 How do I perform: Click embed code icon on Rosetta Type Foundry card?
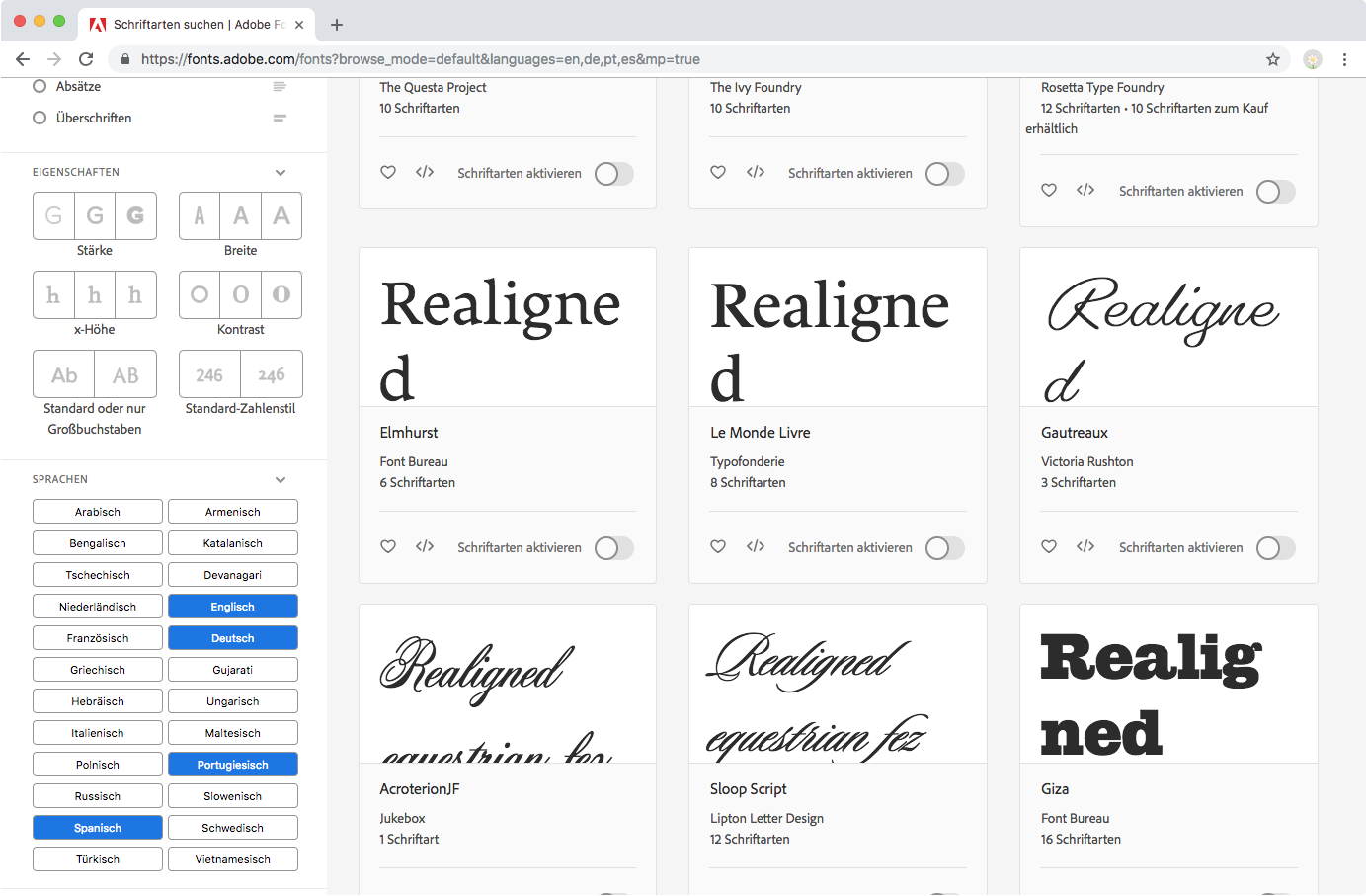pyautogui.click(x=1085, y=190)
